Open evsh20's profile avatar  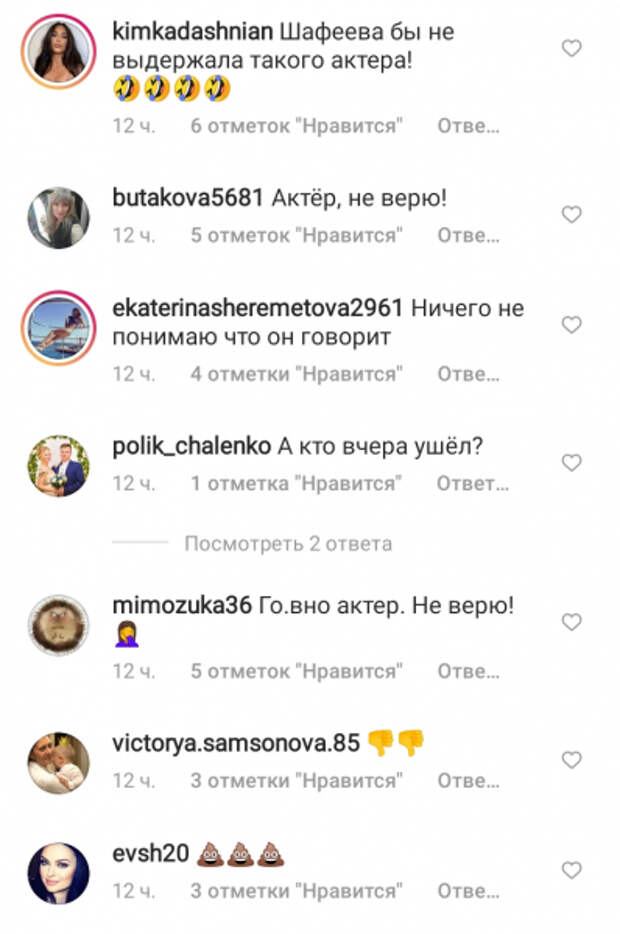[x=58, y=873]
